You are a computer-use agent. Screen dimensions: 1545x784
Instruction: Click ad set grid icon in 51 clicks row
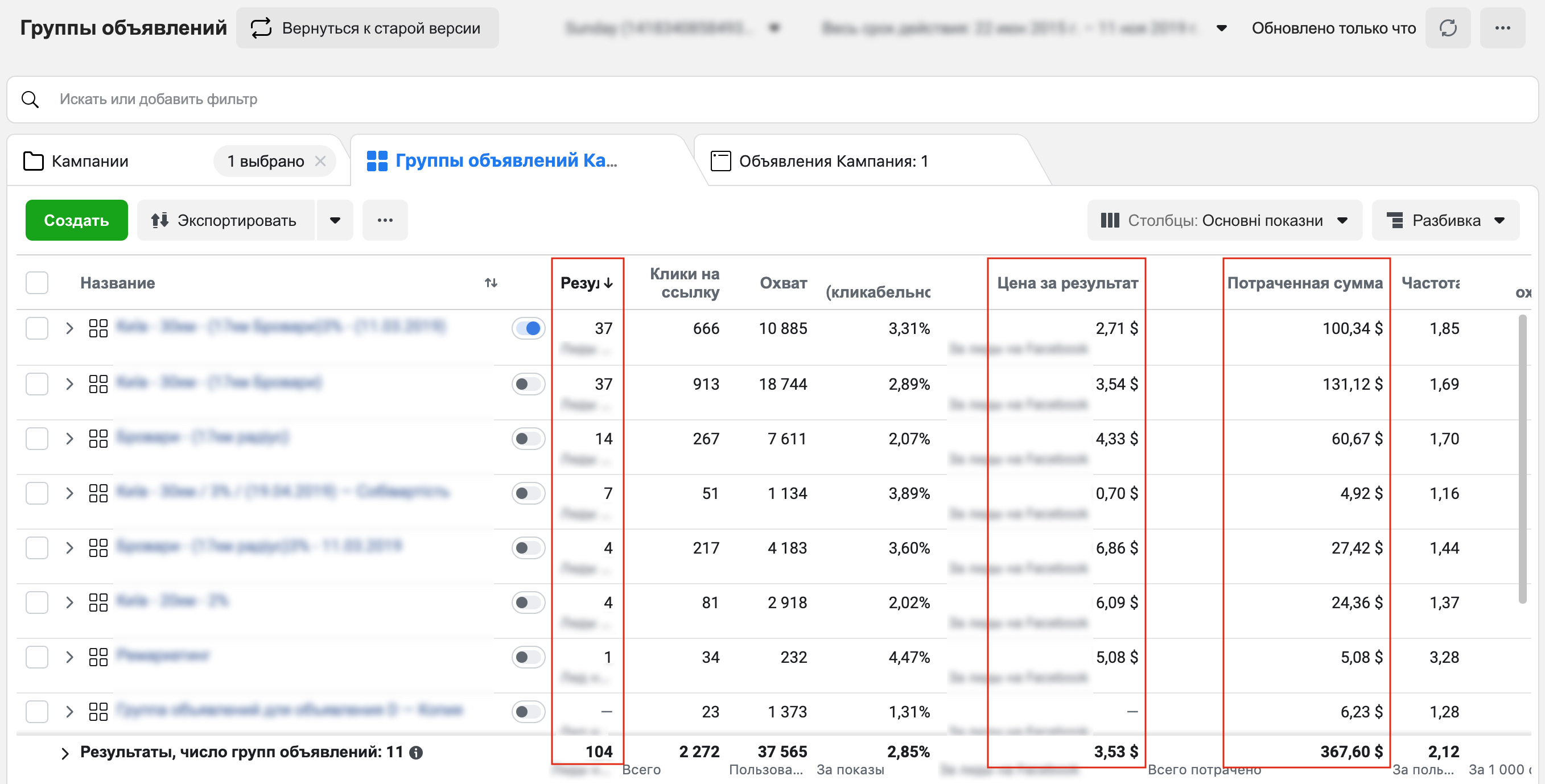[98, 493]
